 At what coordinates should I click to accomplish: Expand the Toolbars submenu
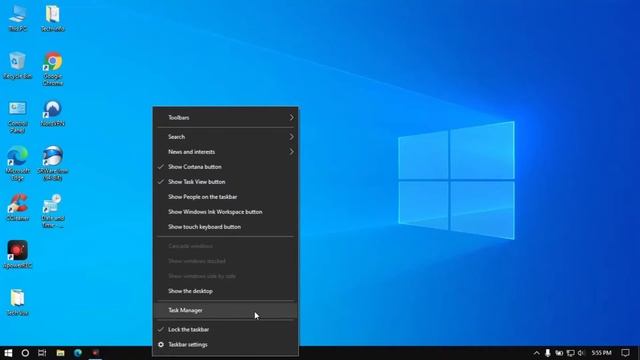225,118
